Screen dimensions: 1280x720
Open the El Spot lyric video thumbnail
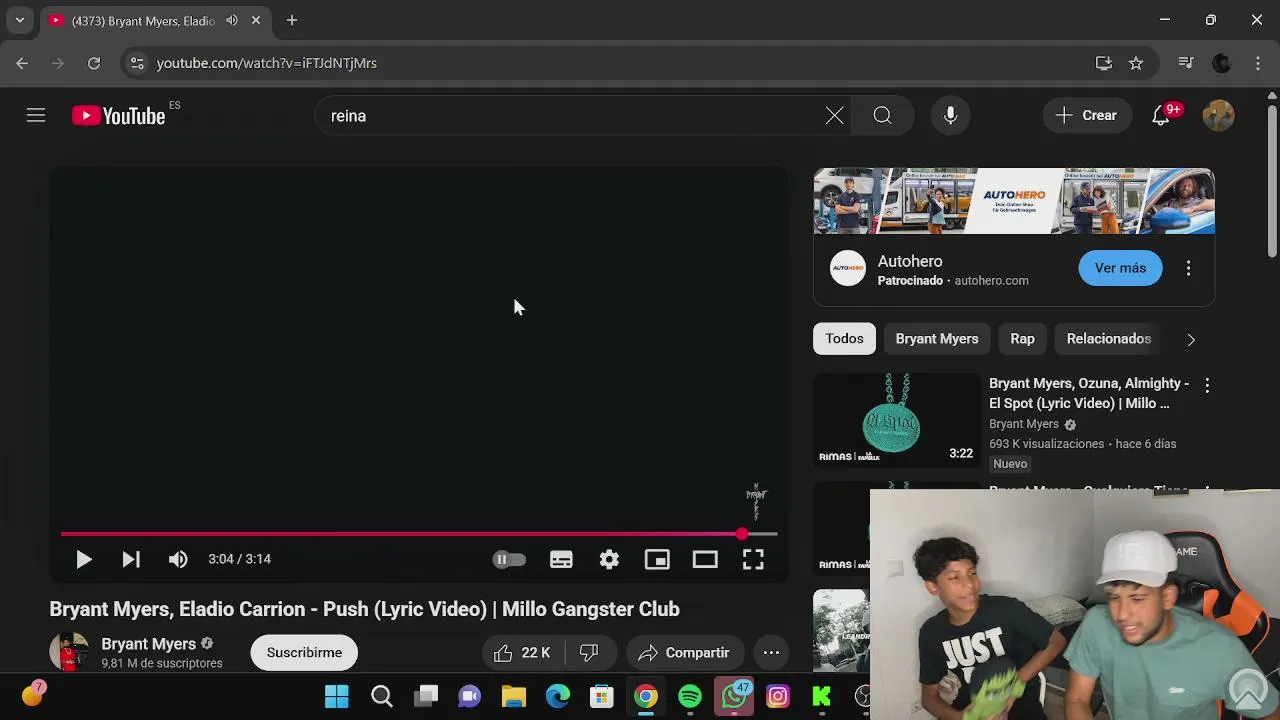pyautogui.click(x=897, y=420)
